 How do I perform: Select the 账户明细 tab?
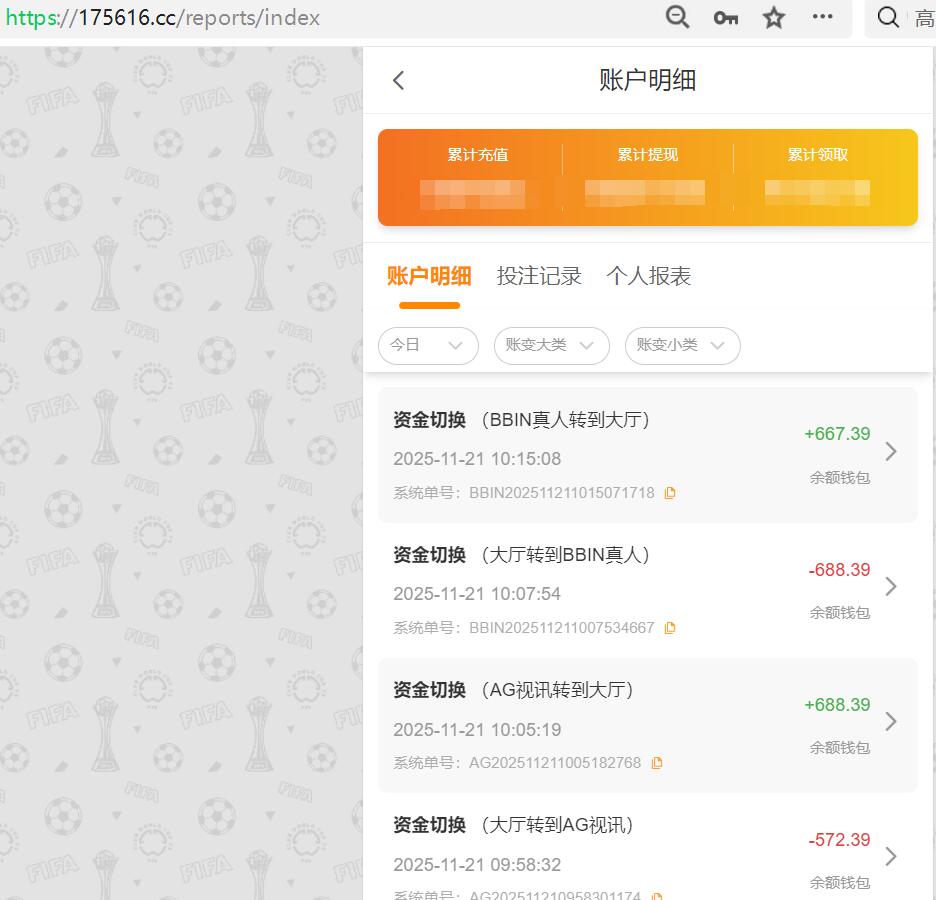click(x=429, y=277)
